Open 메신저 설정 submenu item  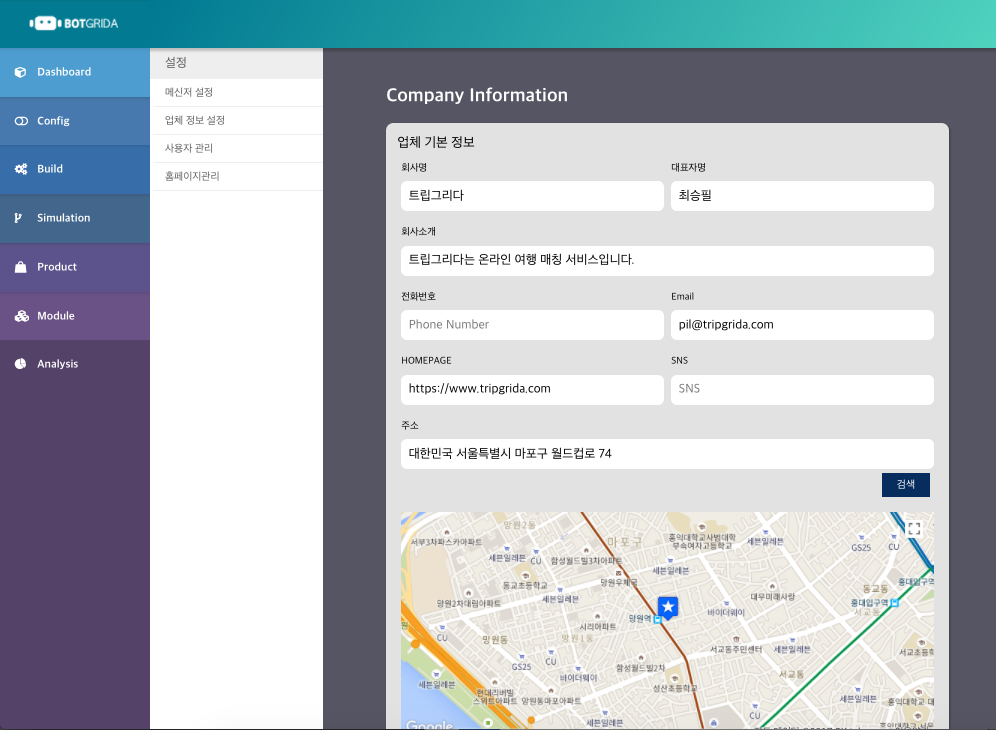click(236, 92)
